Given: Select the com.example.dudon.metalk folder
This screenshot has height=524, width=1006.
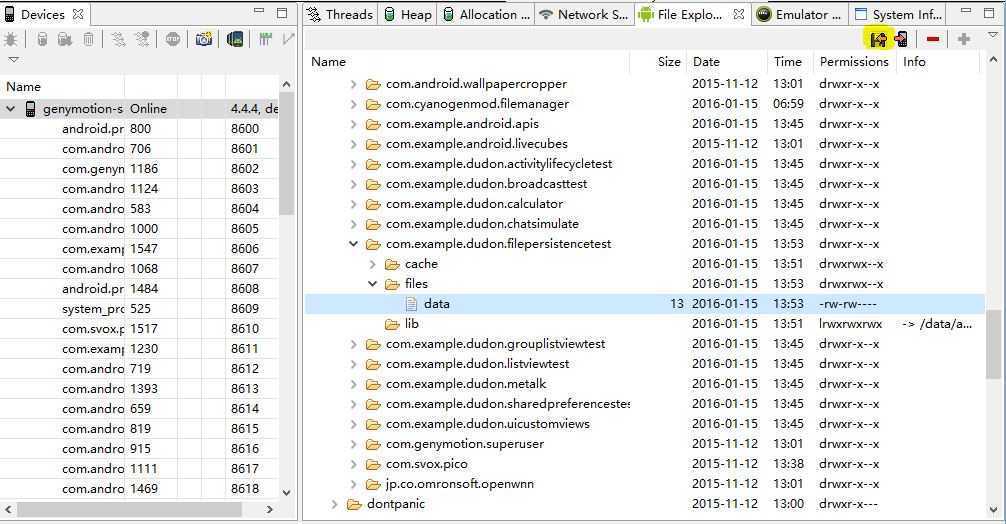Looking at the screenshot, I should click(466, 384).
